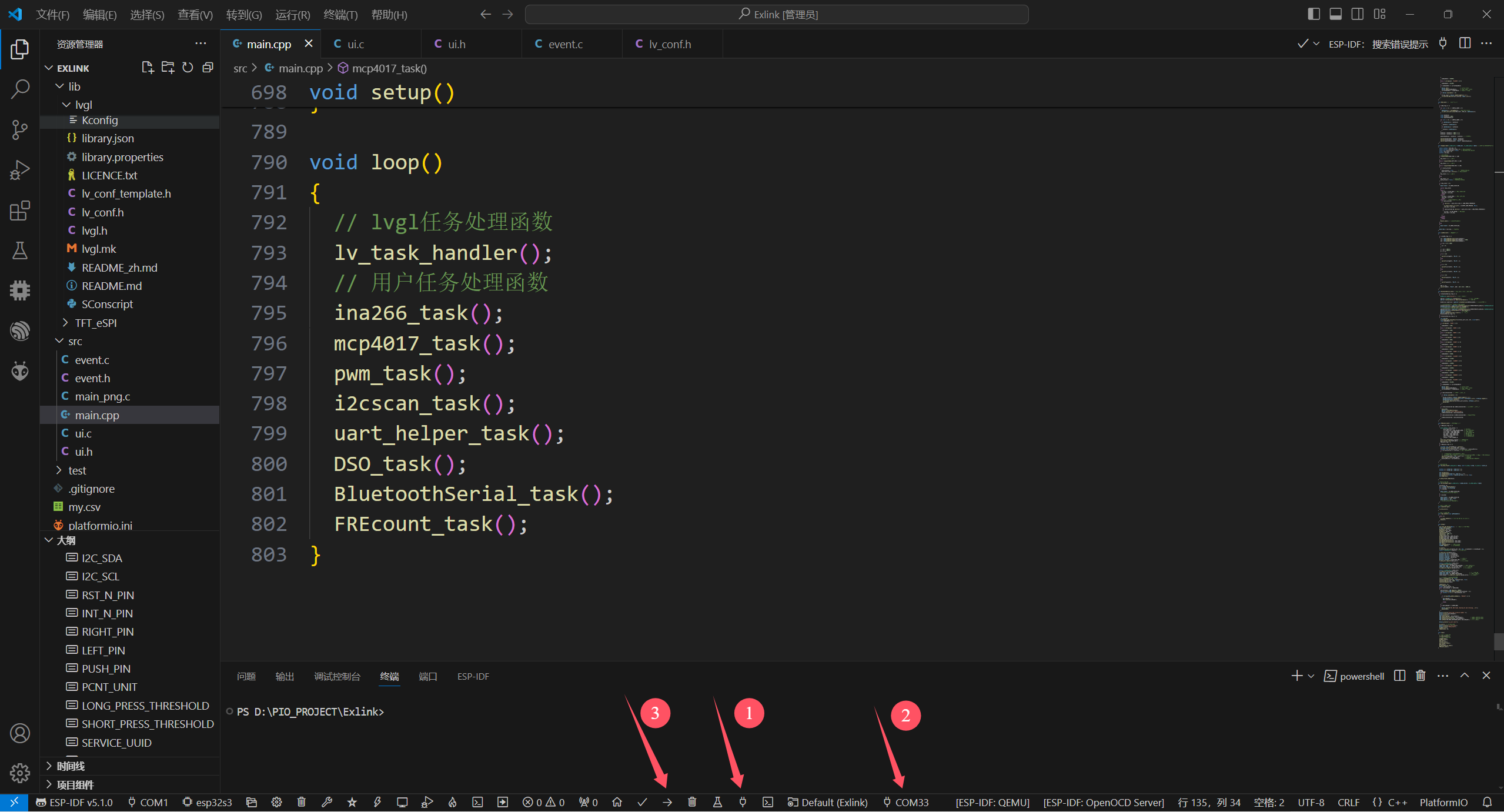Maximize panel size with the up chevron
This screenshot has width=1504, height=812.
pos(1465,676)
